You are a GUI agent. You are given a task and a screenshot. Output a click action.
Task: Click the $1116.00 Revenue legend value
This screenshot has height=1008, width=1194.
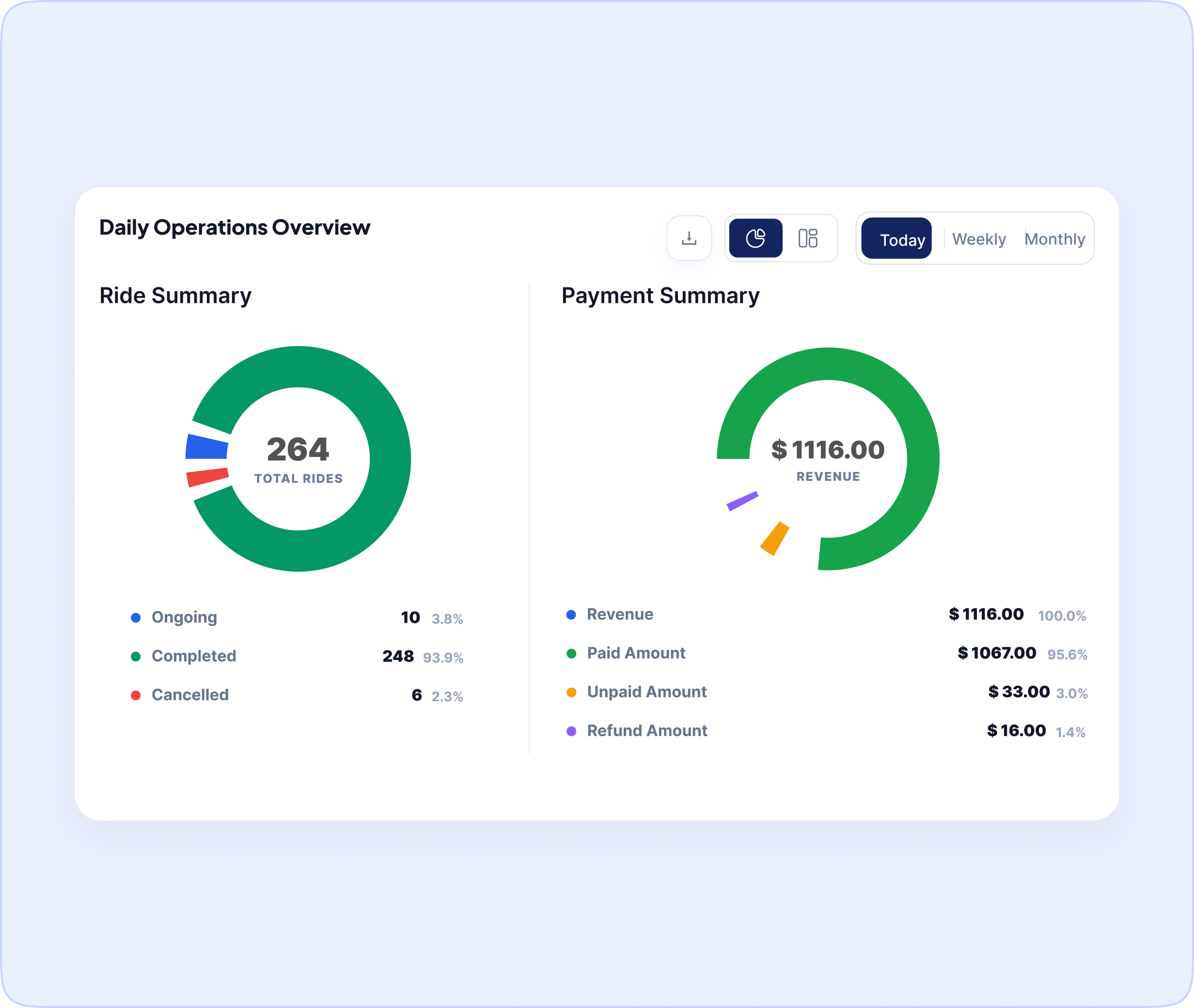click(x=986, y=614)
